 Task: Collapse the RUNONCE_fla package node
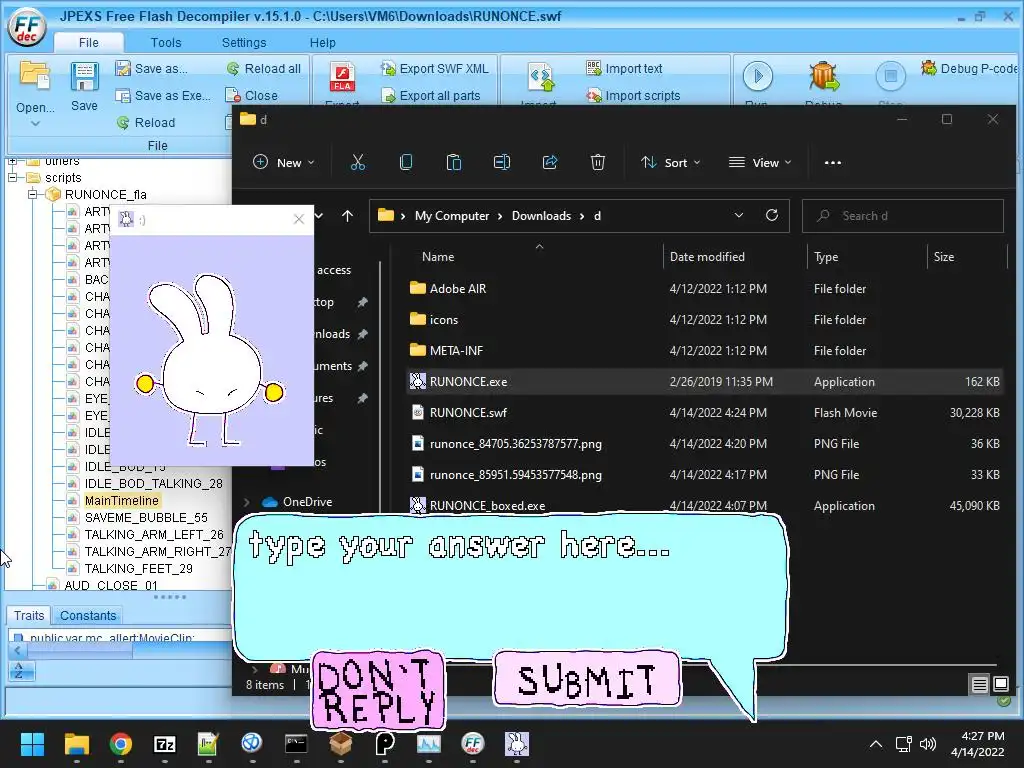(32, 195)
